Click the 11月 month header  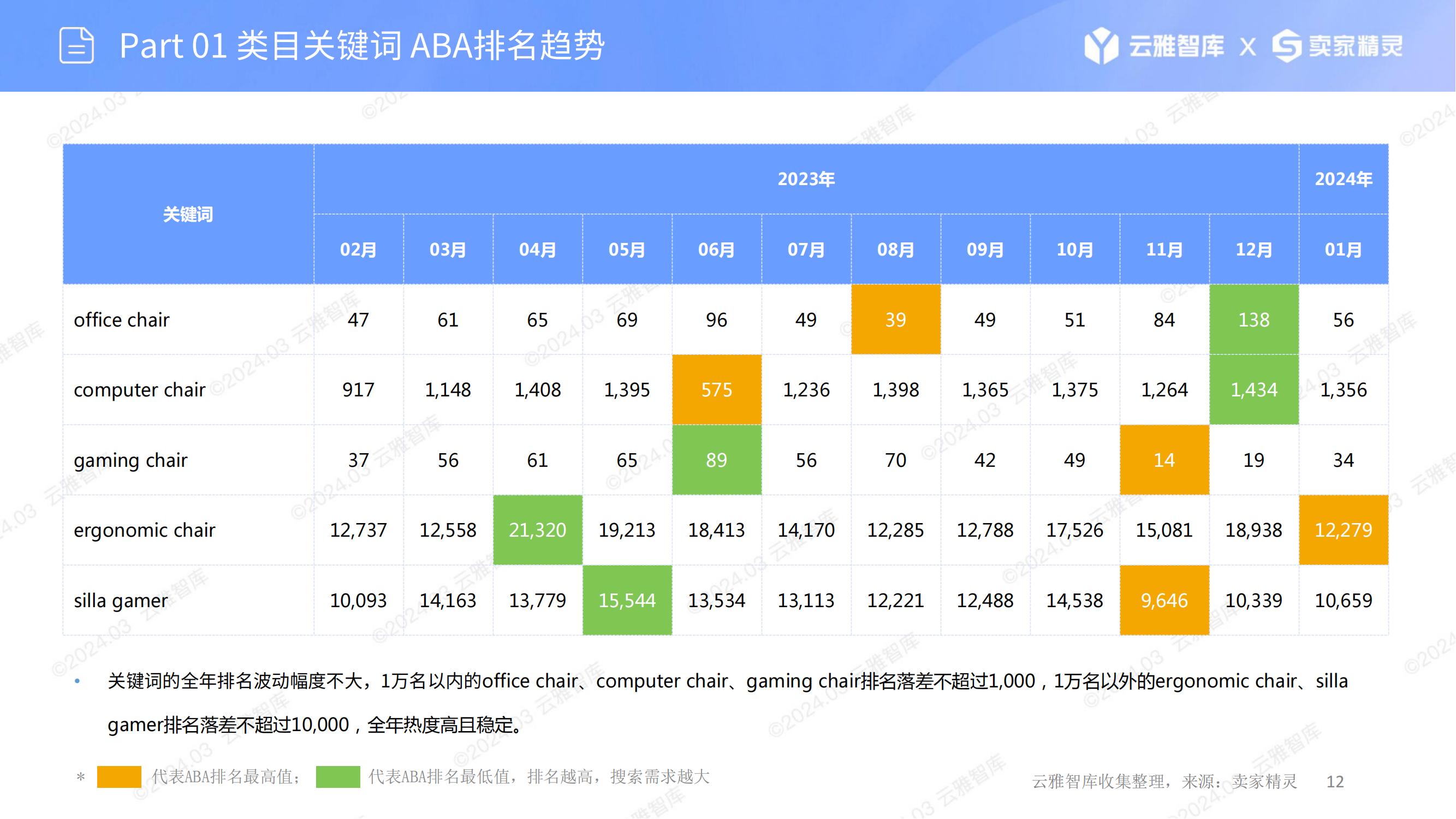tap(1164, 250)
